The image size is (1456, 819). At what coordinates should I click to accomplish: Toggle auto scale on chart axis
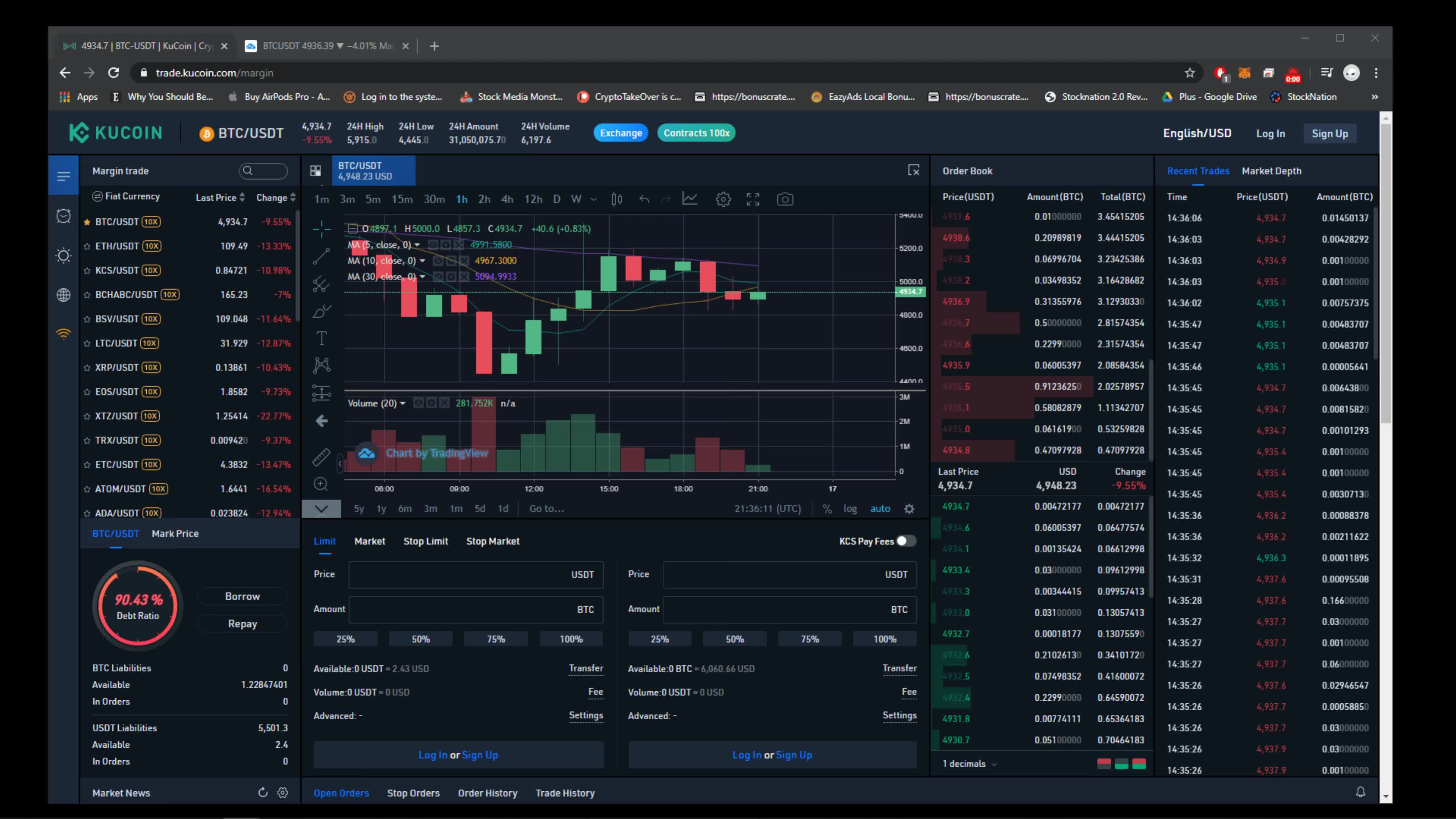[880, 509]
